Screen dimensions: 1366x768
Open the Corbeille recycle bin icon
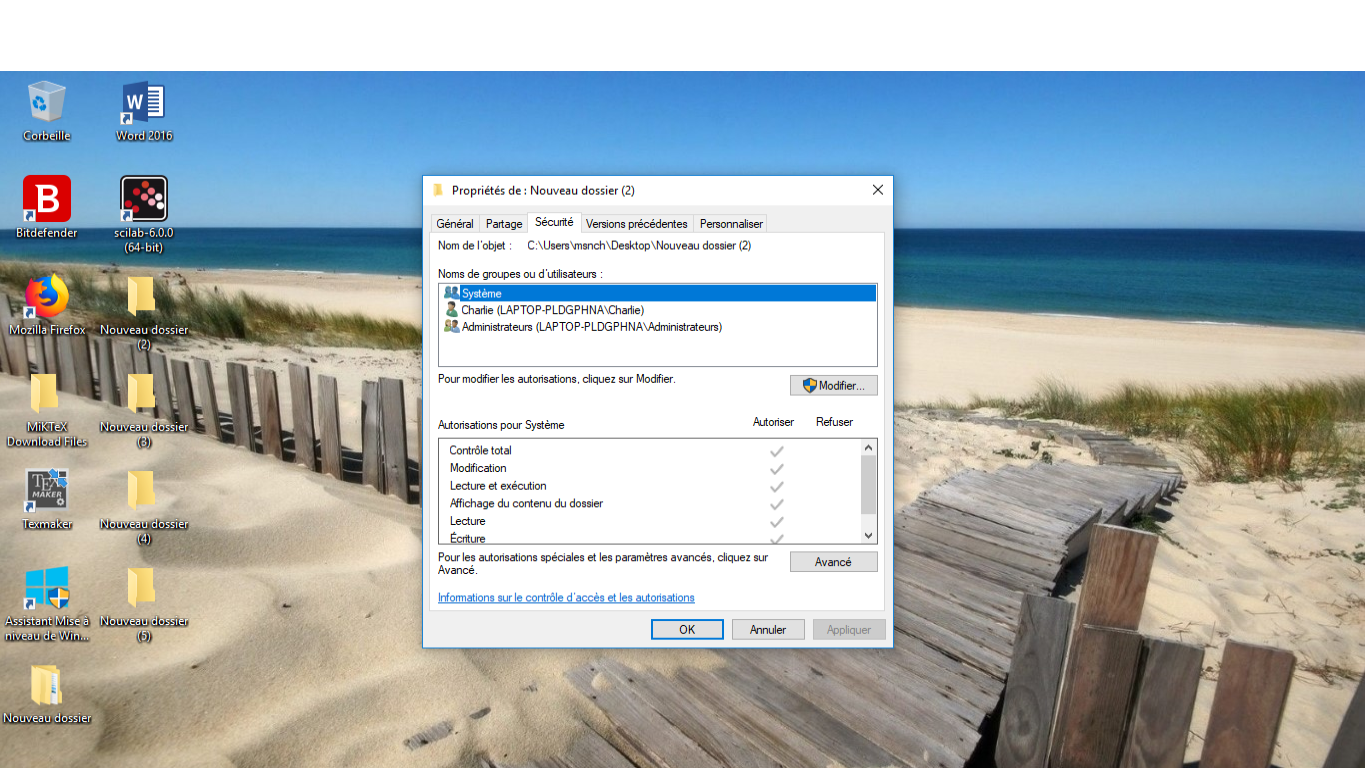pyautogui.click(x=46, y=110)
